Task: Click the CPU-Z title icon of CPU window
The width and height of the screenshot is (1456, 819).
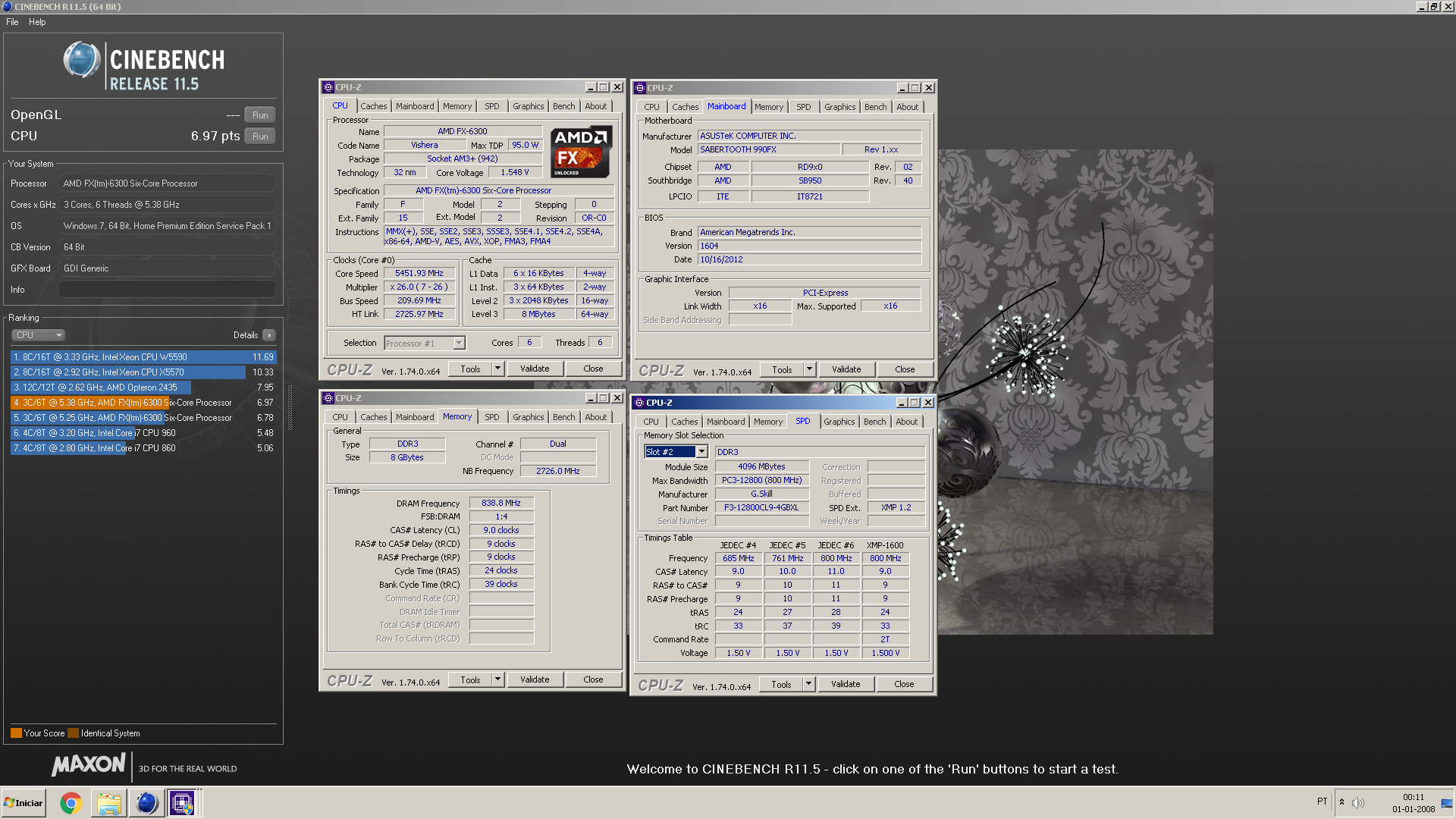Action: tap(328, 87)
